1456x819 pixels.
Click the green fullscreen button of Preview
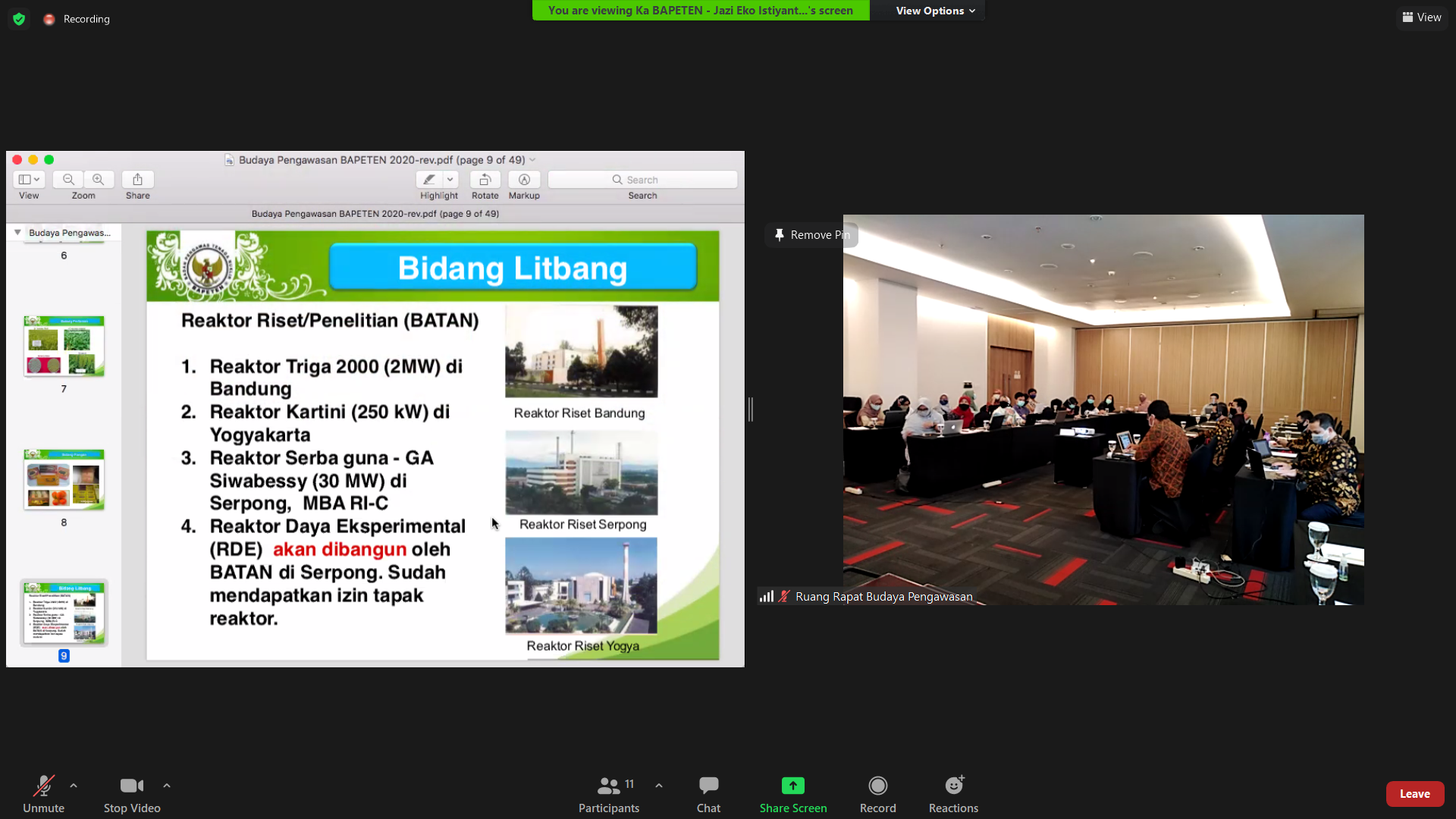(49, 160)
